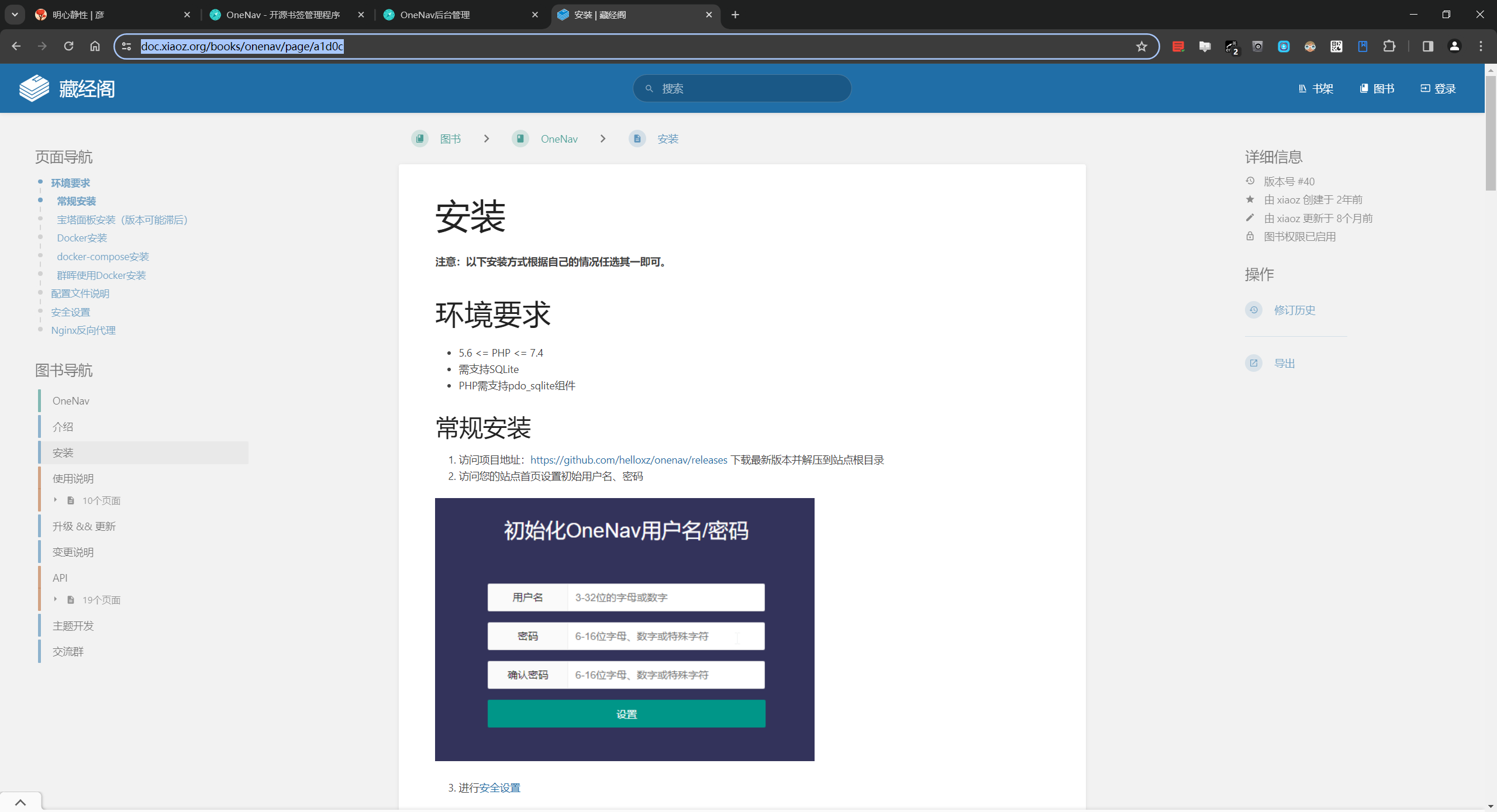Viewport: 1497px width, 812px height.
Task: Open the 书架 header menu item
Action: pos(1316,88)
